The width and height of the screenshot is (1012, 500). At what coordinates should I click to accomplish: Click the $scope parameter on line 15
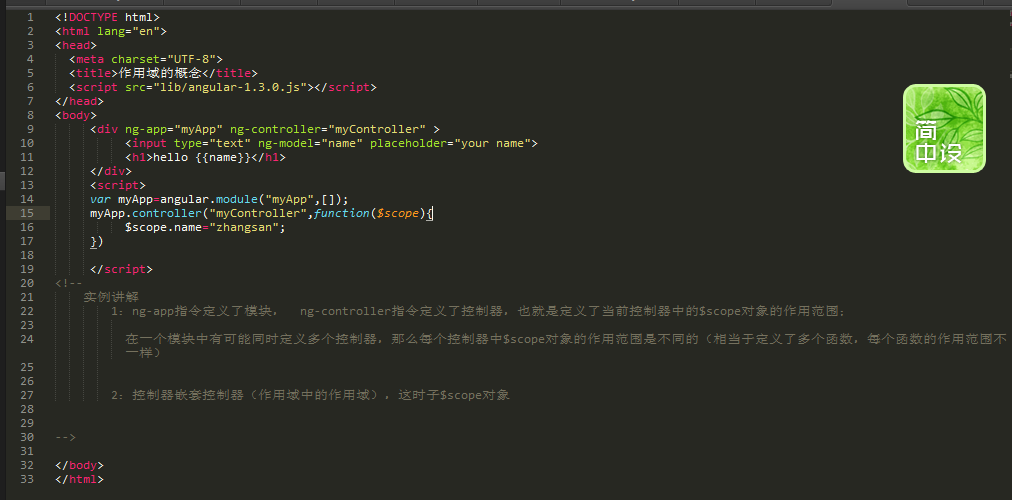click(x=398, y=213)
